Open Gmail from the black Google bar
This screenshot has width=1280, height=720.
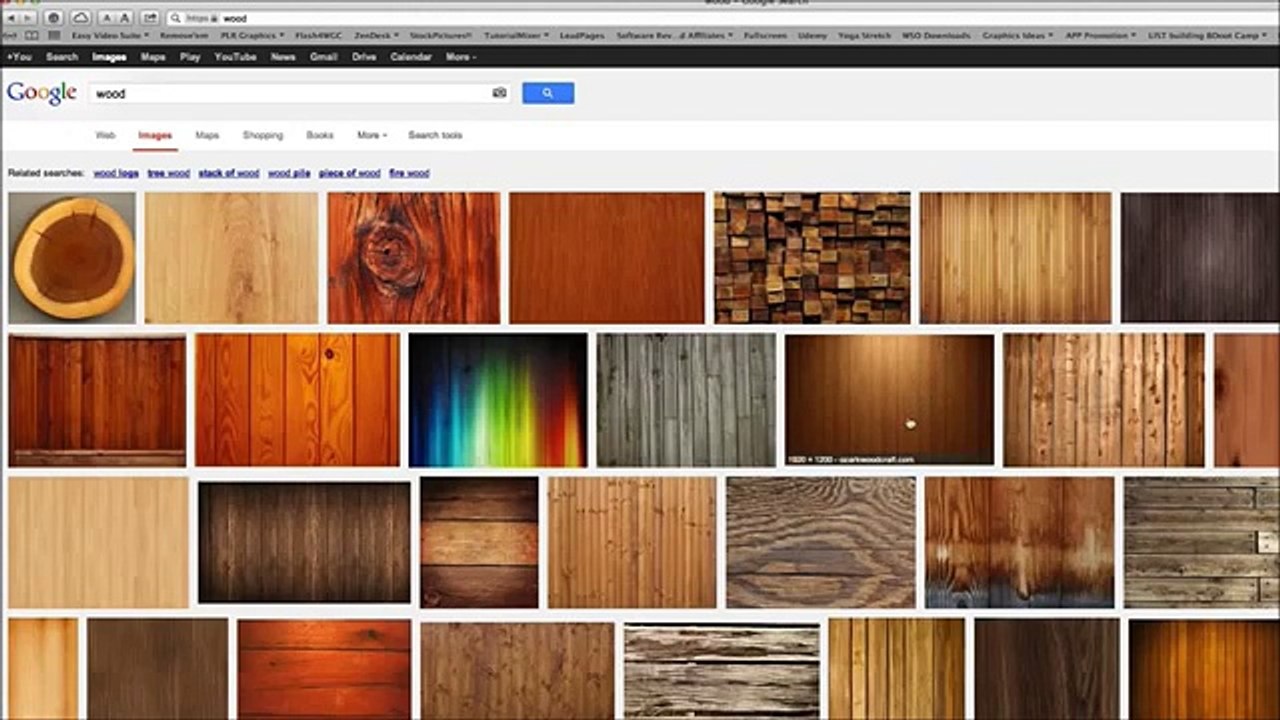click(323, 57)
